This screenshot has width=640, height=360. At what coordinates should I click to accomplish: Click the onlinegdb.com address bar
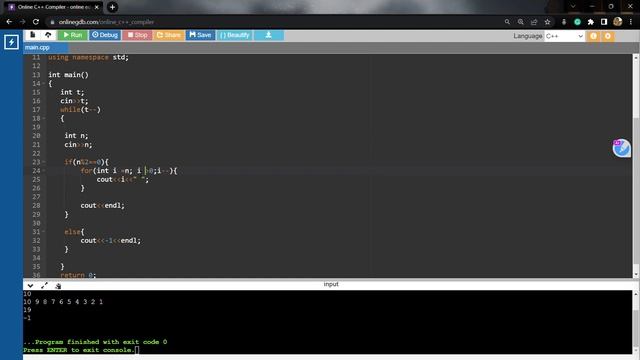(x=273, y=22)
